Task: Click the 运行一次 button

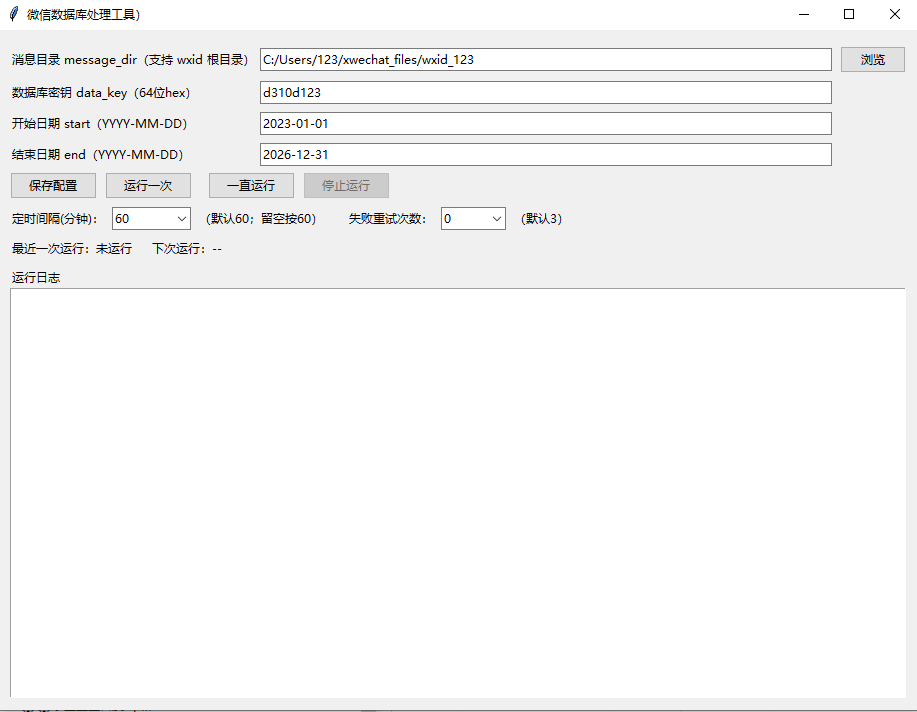Action: pyautogui.click(x=148, y=185)
